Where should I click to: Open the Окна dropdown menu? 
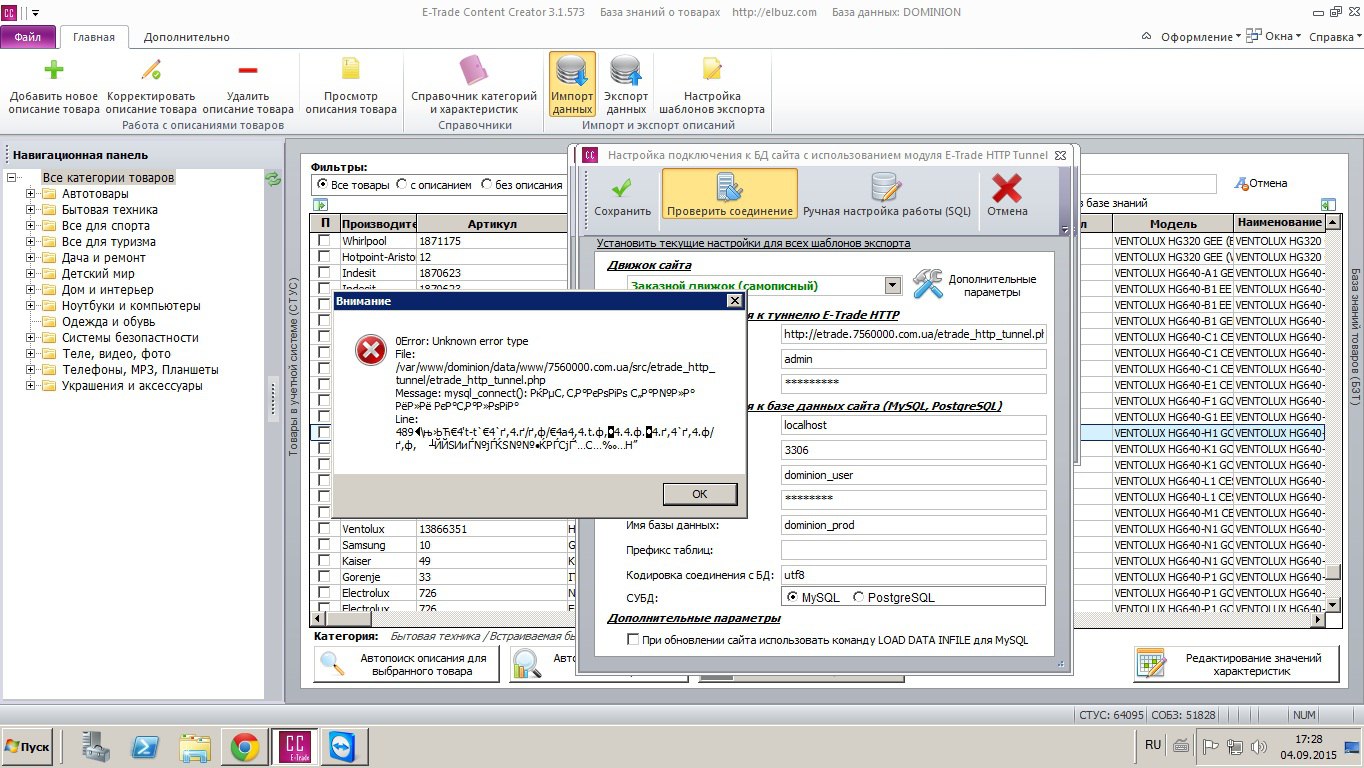(x=1274, y=37)
